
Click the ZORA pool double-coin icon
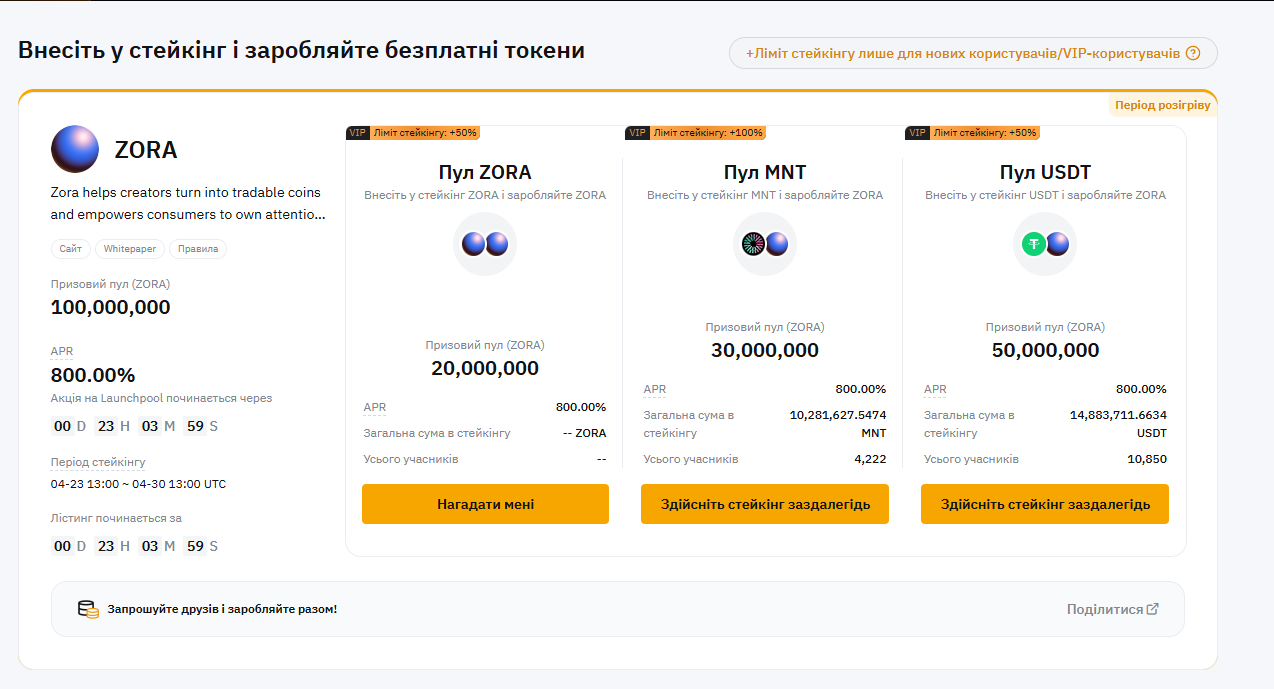(485, 244)
